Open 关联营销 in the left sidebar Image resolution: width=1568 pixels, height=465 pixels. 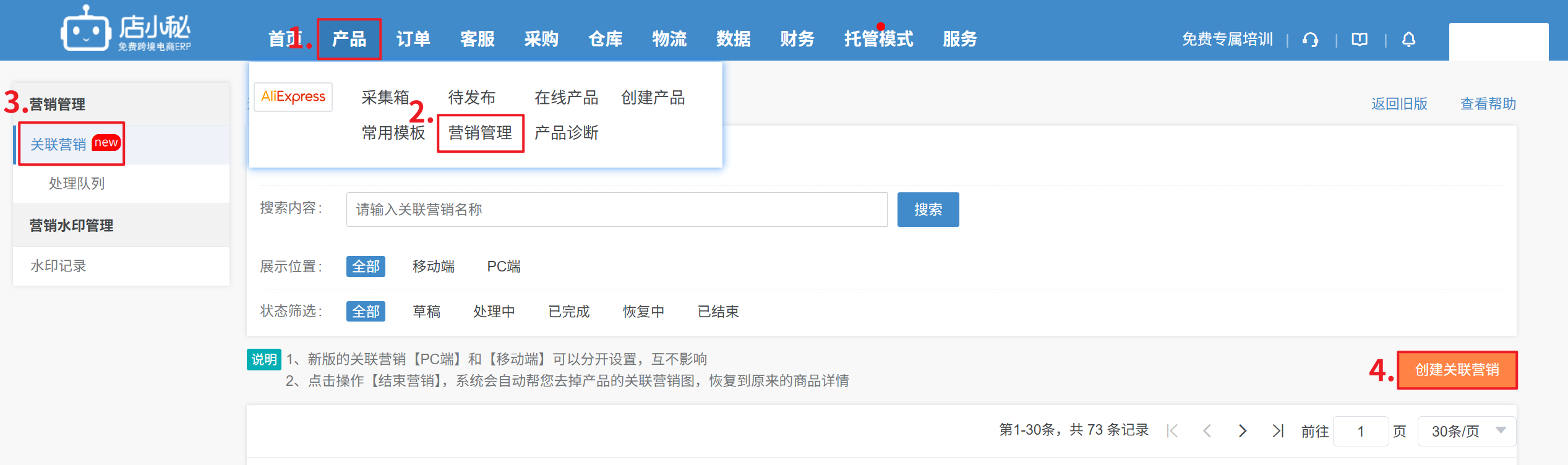[59, 145]
